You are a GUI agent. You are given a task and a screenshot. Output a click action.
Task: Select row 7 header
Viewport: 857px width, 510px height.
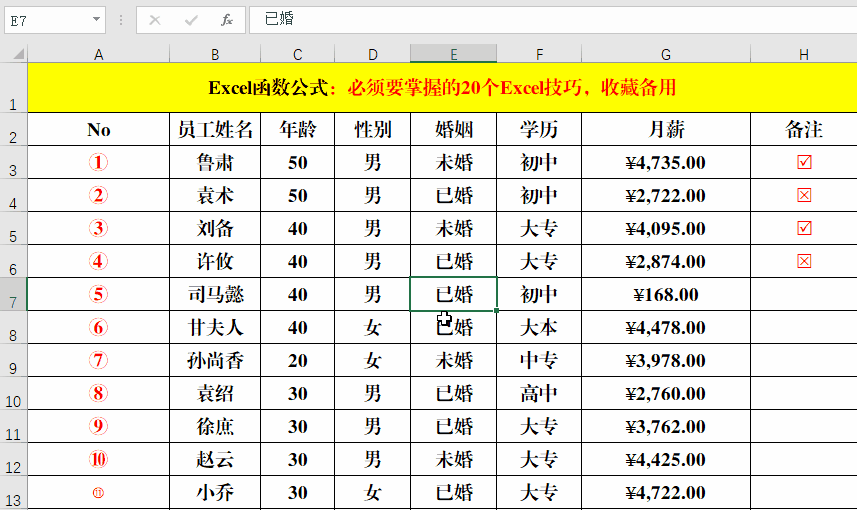(x=13, y=294)
